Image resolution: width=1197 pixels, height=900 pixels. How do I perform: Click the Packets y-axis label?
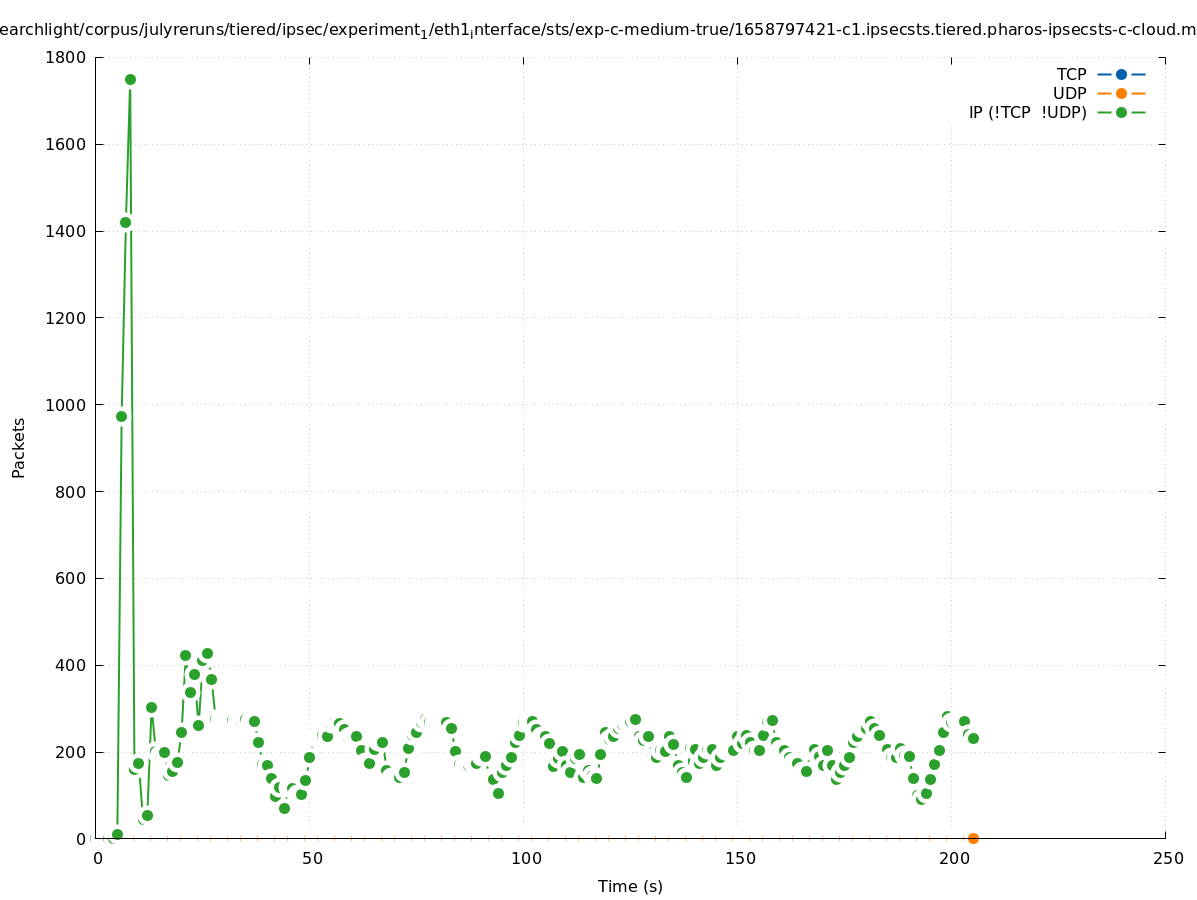tap(18, 447)
